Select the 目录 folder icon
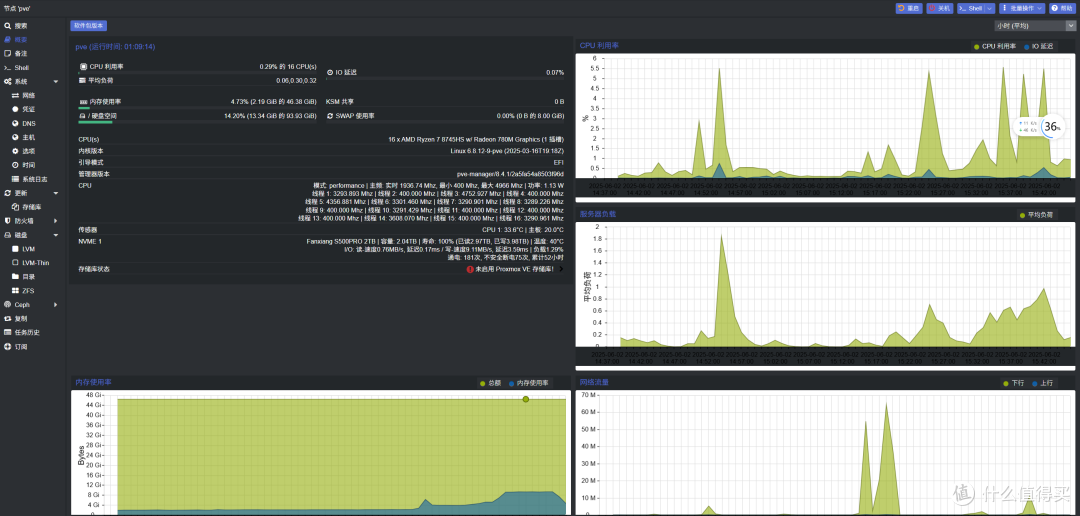Viewport: 1080px width, 516px height. pyautogui.click(x=15, y=276)
